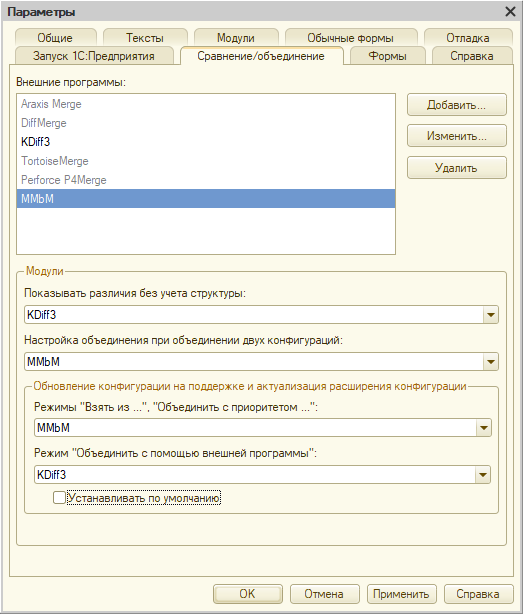Click the Удалить button
The width and height of the screenshot is (523, 614).
coord(456,168)
